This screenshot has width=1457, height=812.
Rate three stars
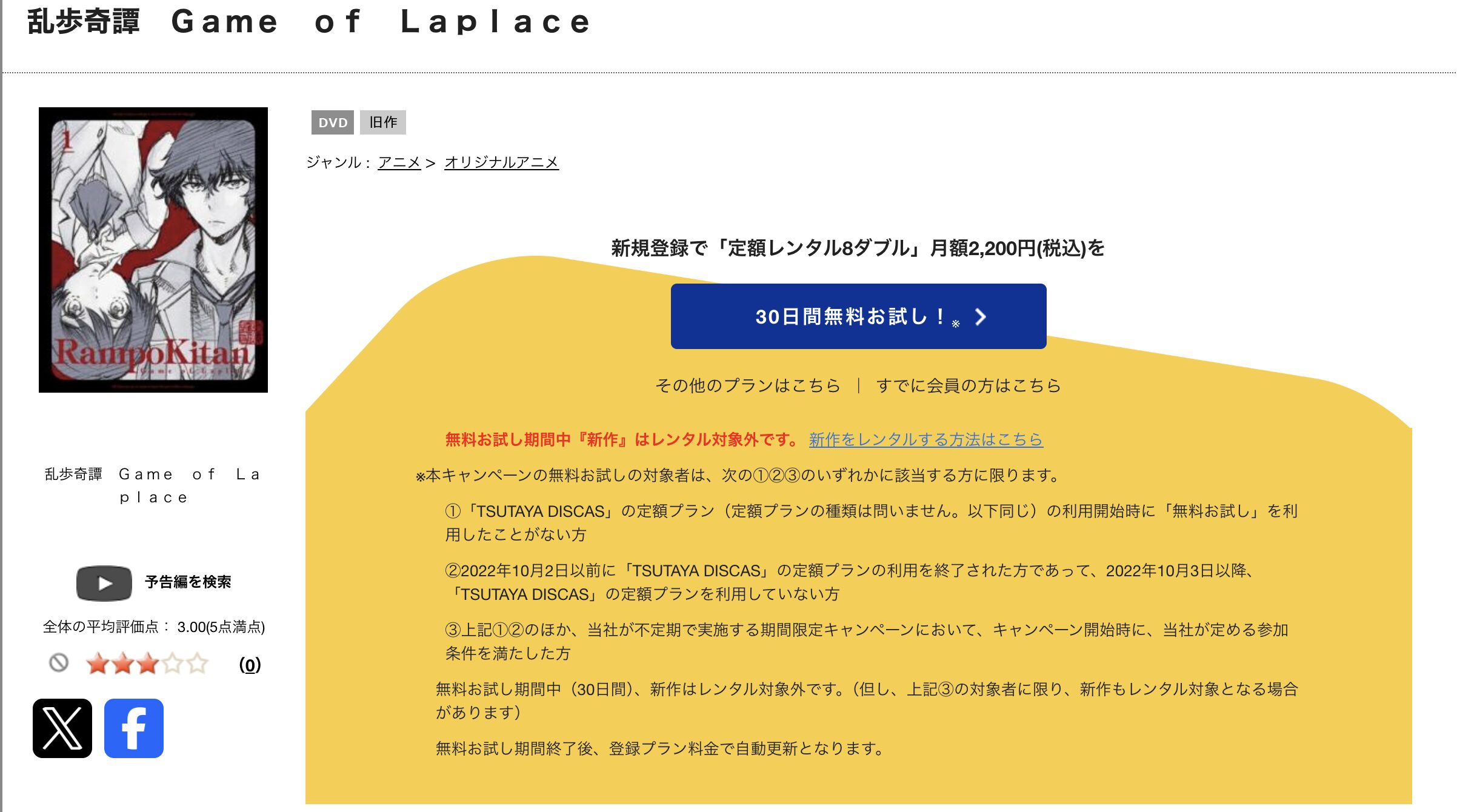[147, 664]
